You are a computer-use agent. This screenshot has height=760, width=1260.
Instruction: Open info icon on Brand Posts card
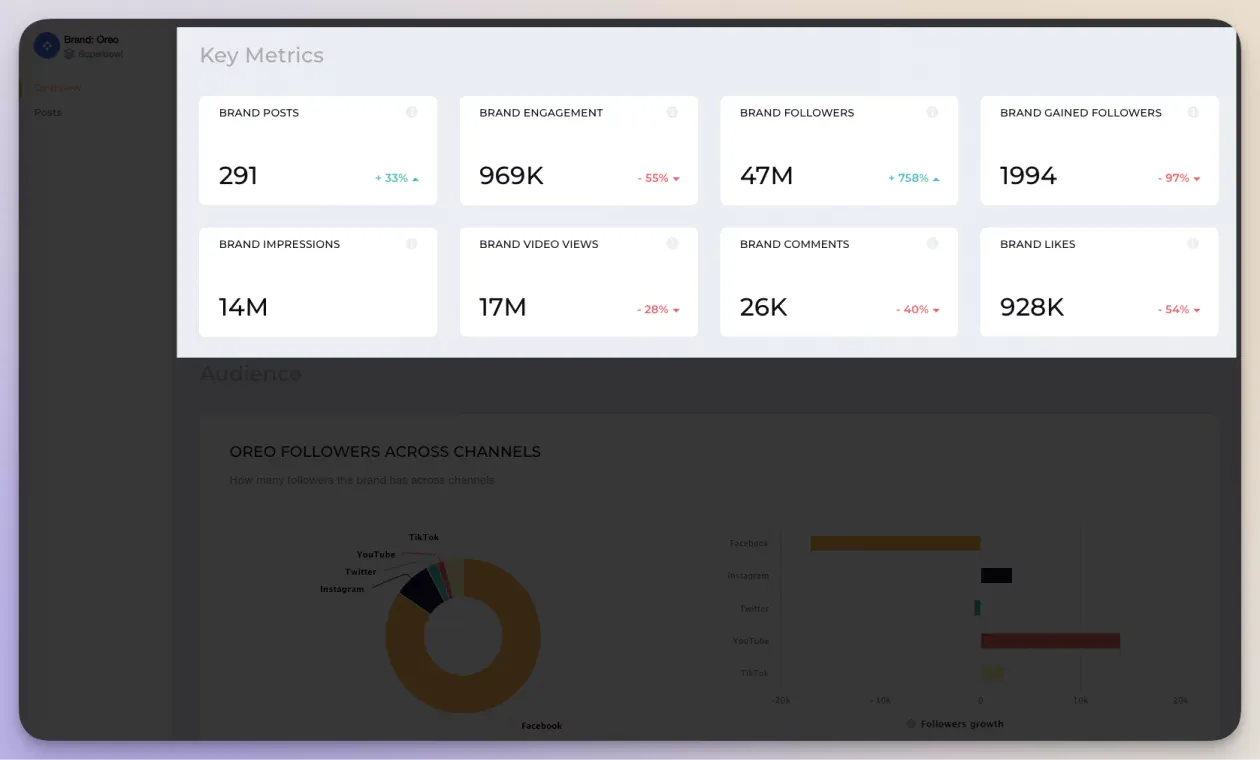[411, 112]
